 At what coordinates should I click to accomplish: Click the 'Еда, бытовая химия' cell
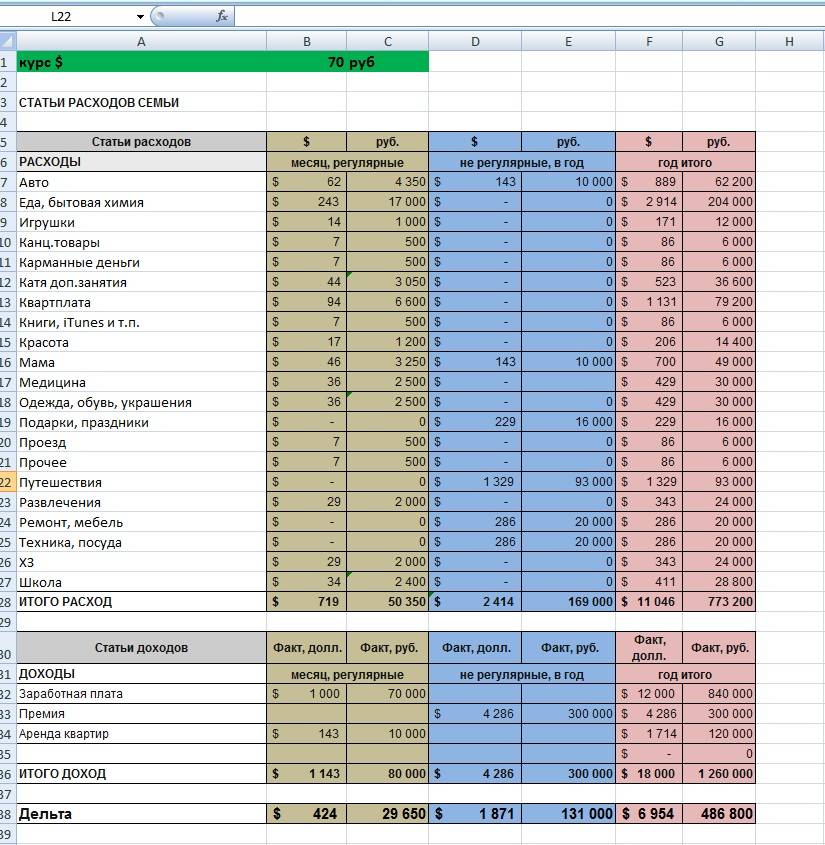pyautogui.click(x=141, y=202)
